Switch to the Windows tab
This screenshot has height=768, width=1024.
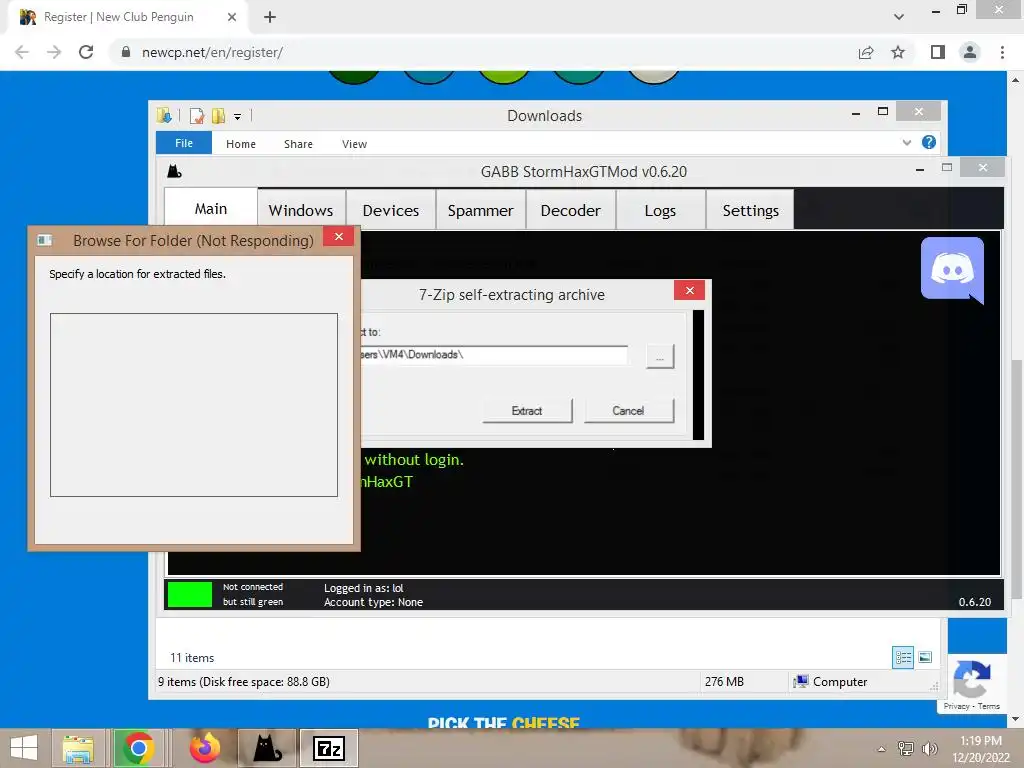pos(301,210)
